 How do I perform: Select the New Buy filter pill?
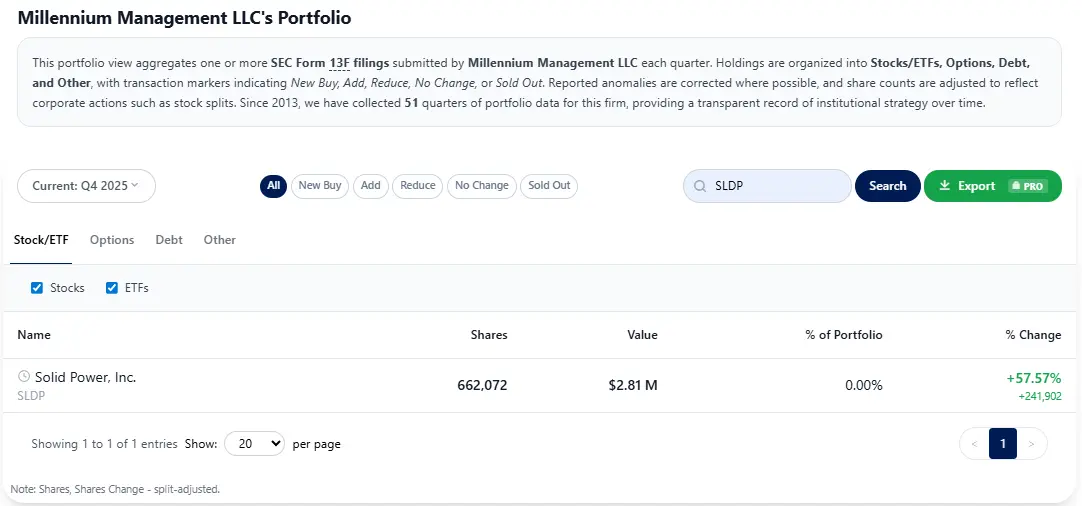(320, 185)
